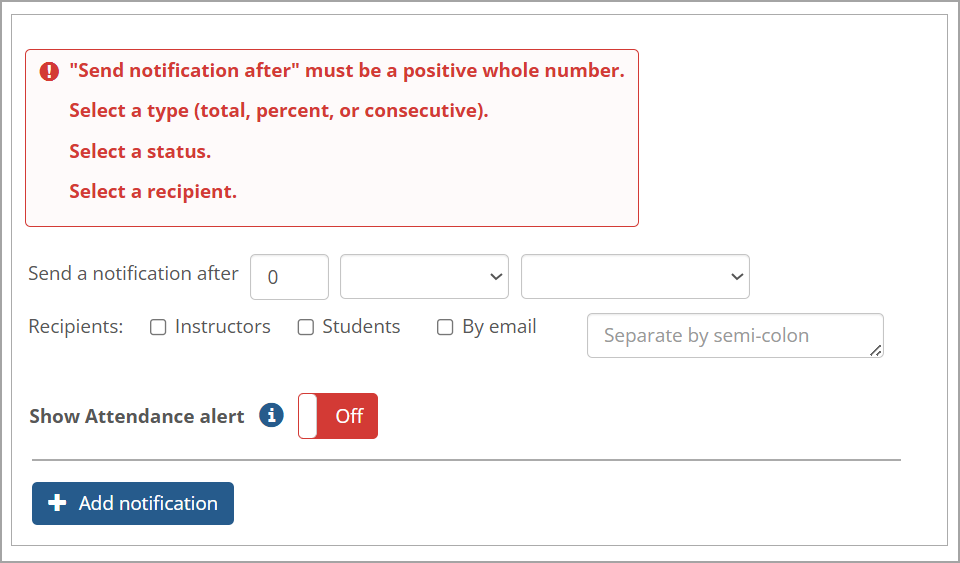The width and height of the screenshot is (960, 563).
Task: Enable the Students recipient checkbox
Action: coord(306,327)
